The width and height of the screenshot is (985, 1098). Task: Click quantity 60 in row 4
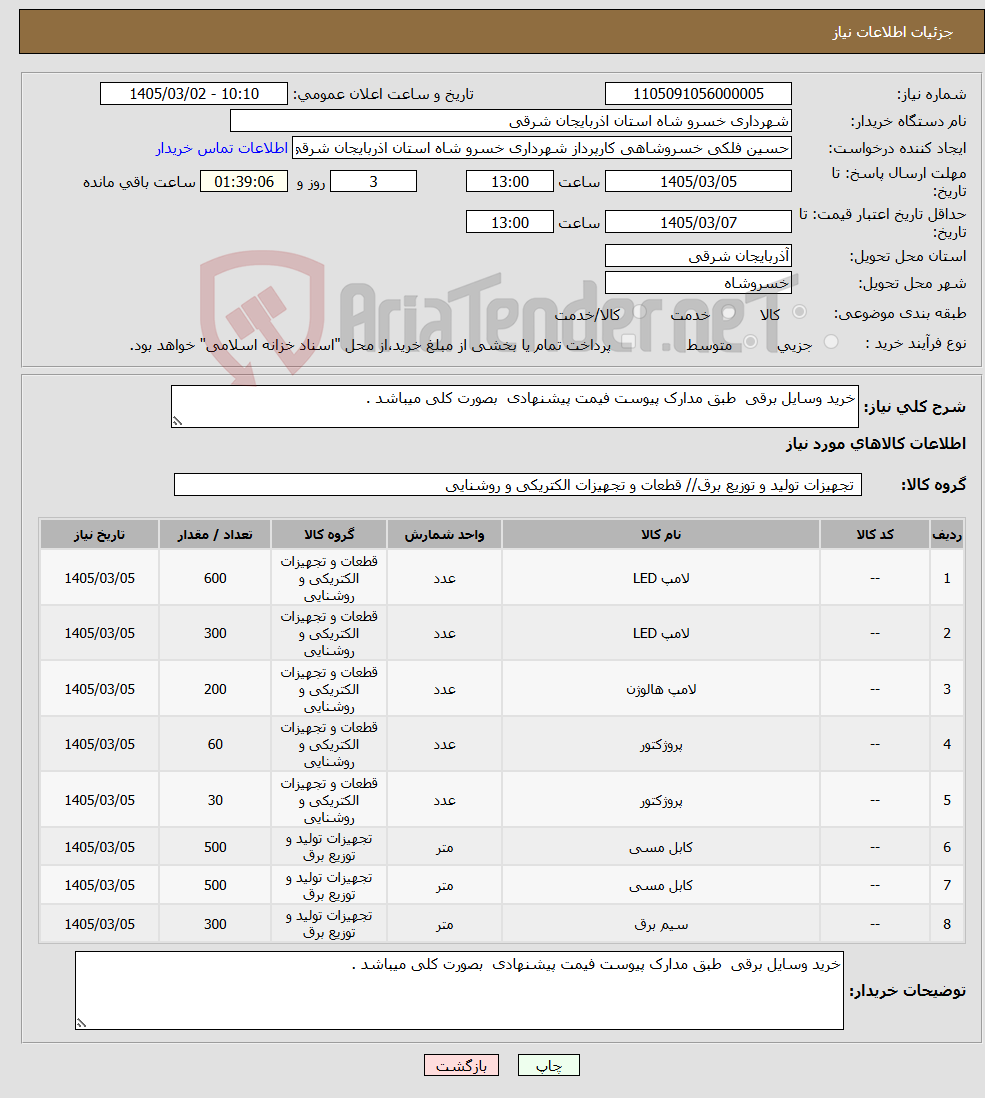click(215, 745)
